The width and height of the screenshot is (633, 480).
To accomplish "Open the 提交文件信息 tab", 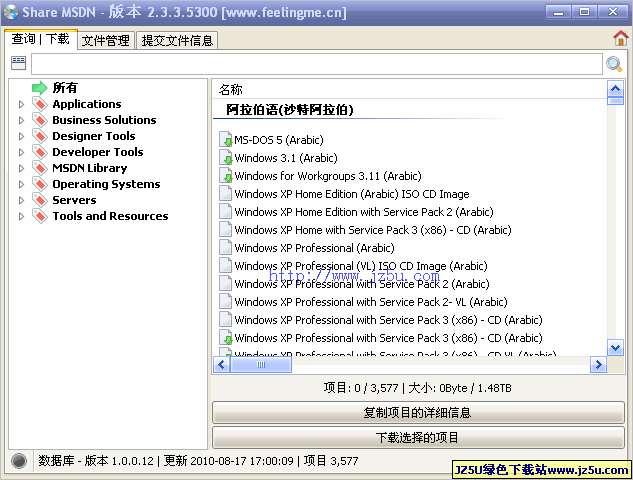I will pyautogui.click(x=177, y=40).
